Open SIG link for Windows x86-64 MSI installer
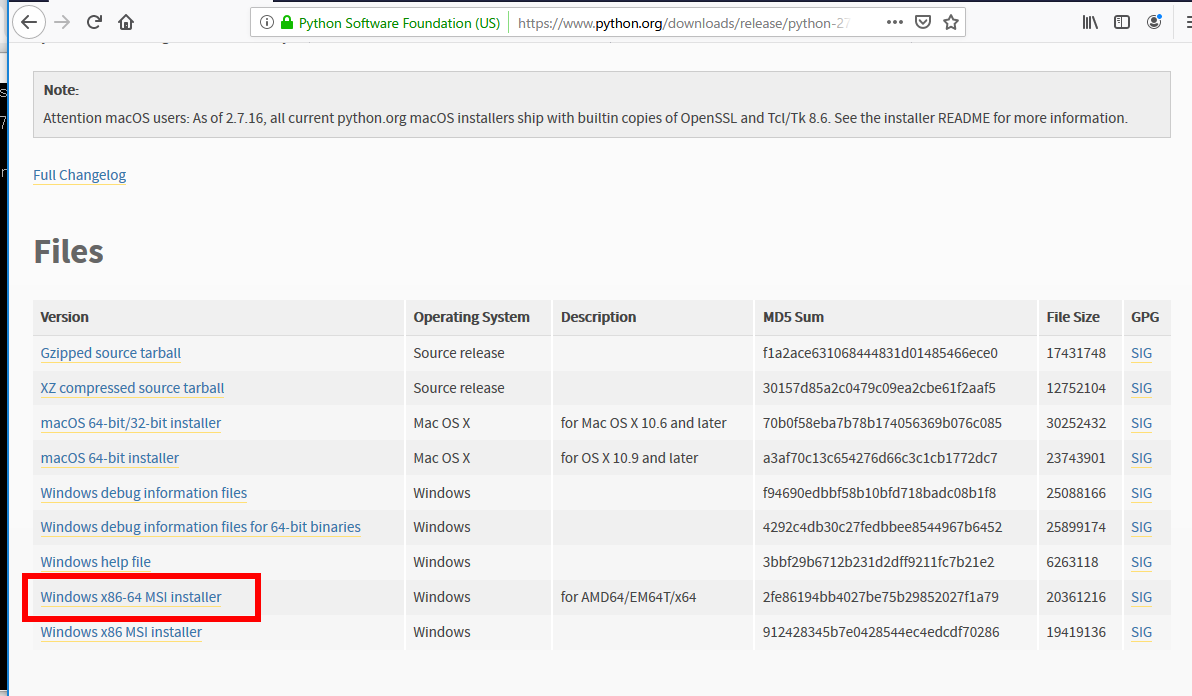The height and width of the screenshot is (696, 1192). (1141, 596)
